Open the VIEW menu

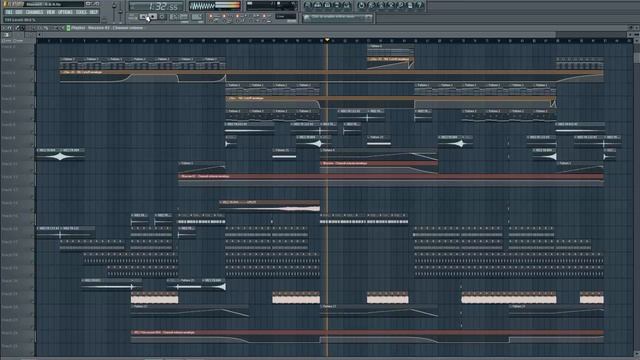51,12
